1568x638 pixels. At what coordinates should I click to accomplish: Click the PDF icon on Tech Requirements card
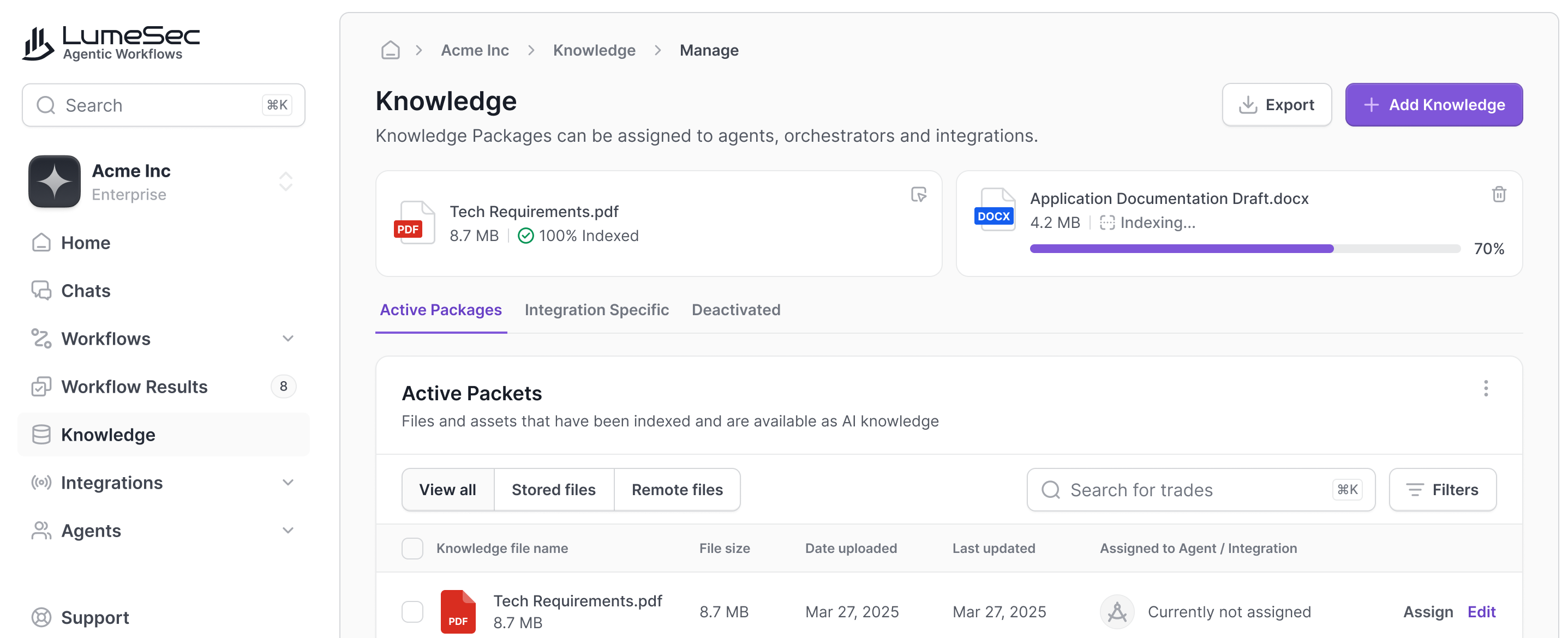[x=414, y=222]
